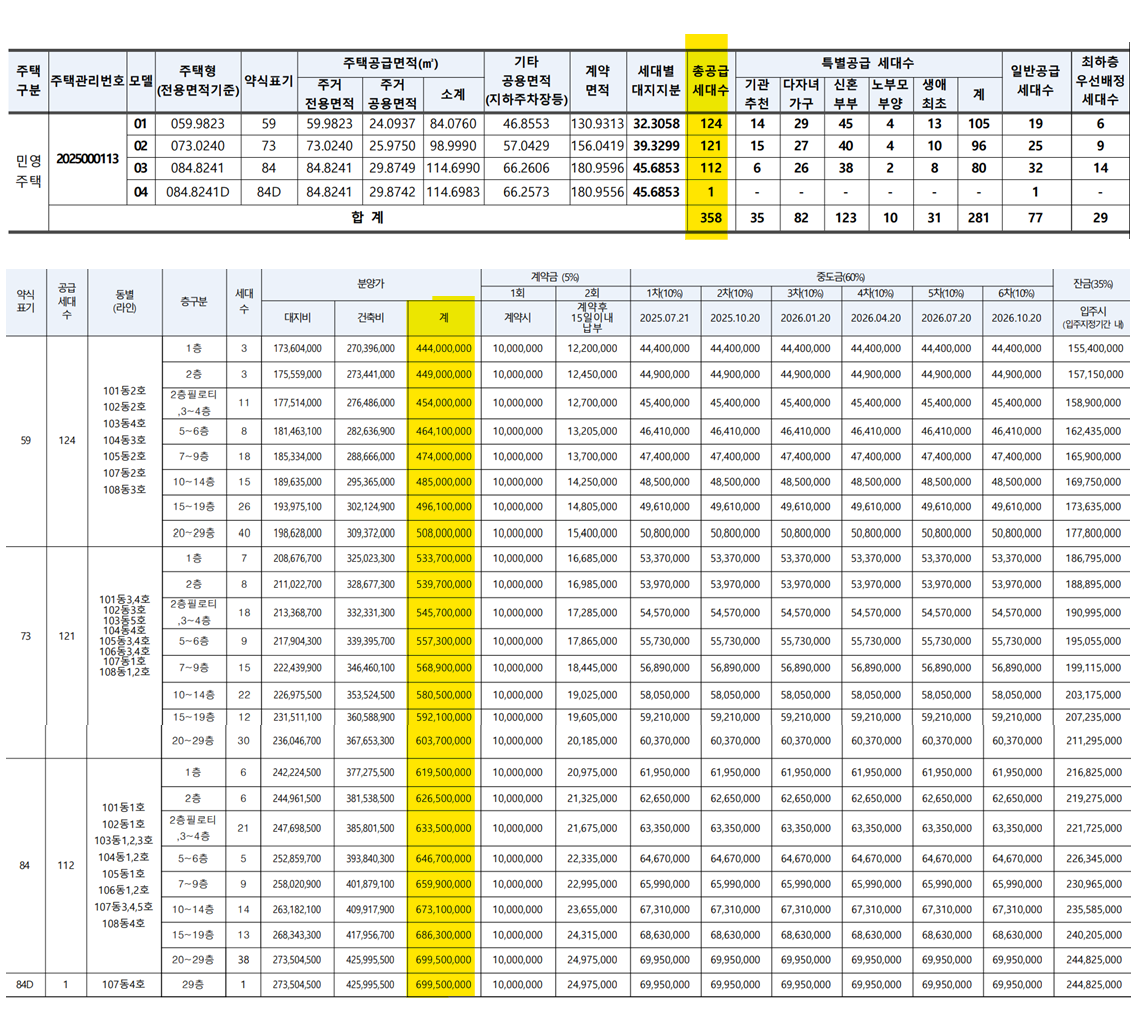Viewport: 1146px width, 1030px height.
Task: Select the 57.0429 other common area cell
Action: (x=526, y=145)
